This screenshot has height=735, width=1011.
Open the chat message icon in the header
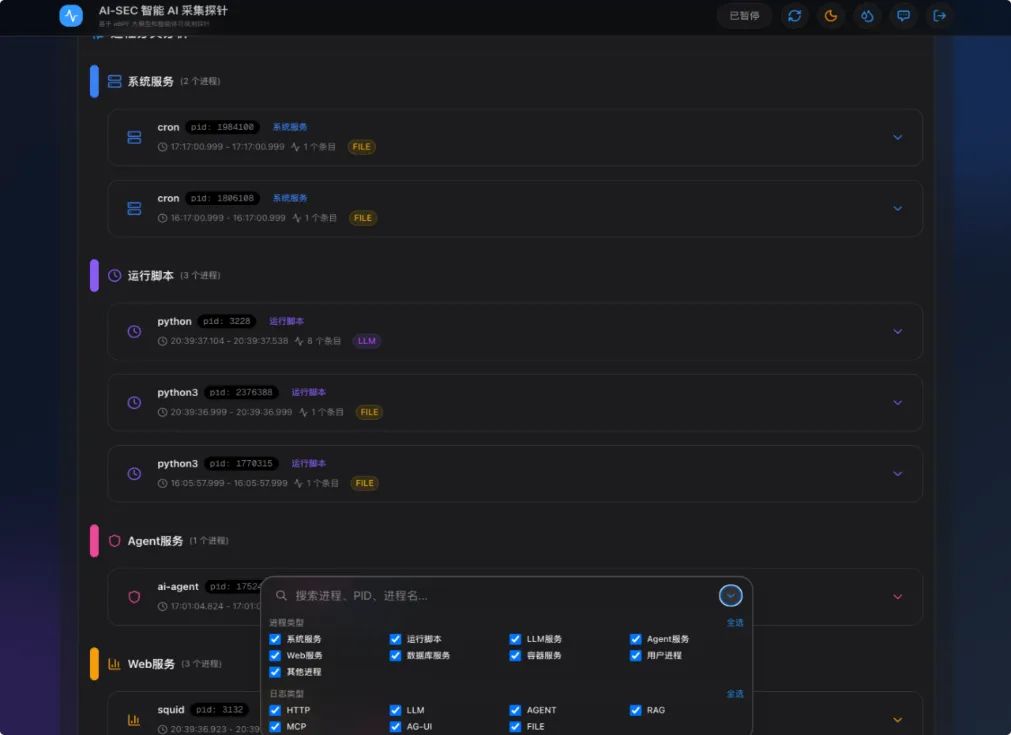click(903, 16)
